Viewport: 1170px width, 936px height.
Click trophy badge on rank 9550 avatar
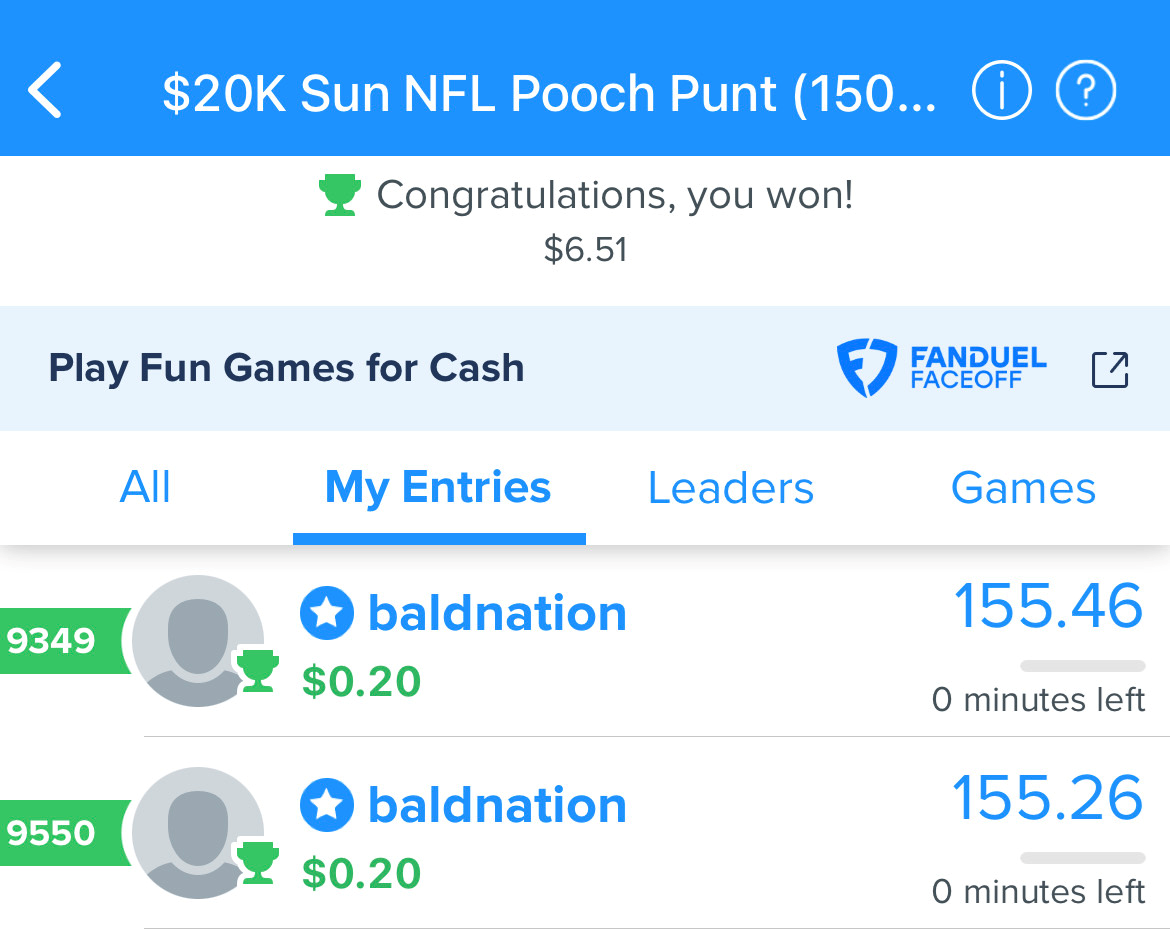click(x=257, y=862)
